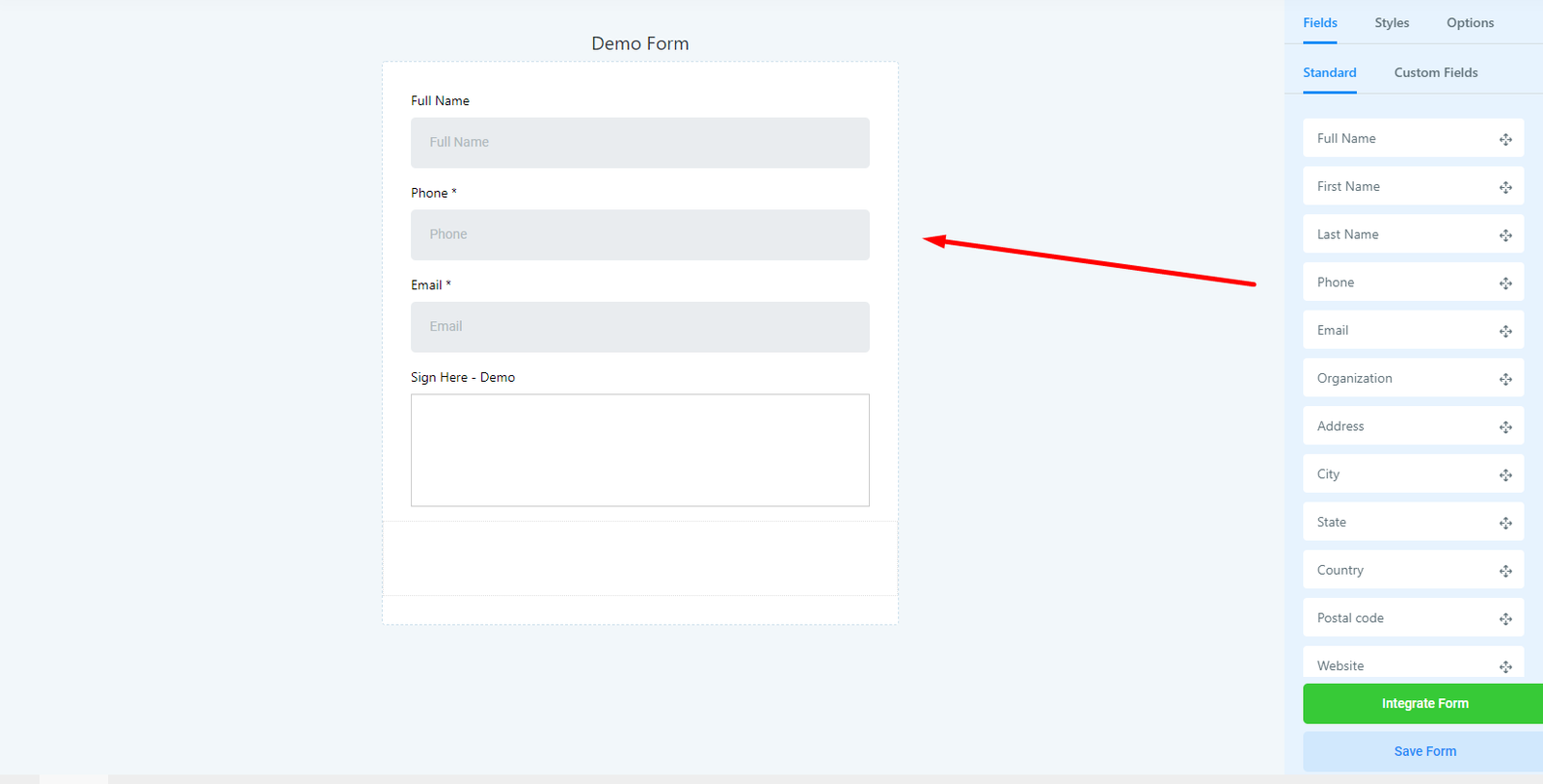Open the Options tab
The width and height of the screenshot is (1543, 784).
pyautogui.click(x=1470, y=23)
